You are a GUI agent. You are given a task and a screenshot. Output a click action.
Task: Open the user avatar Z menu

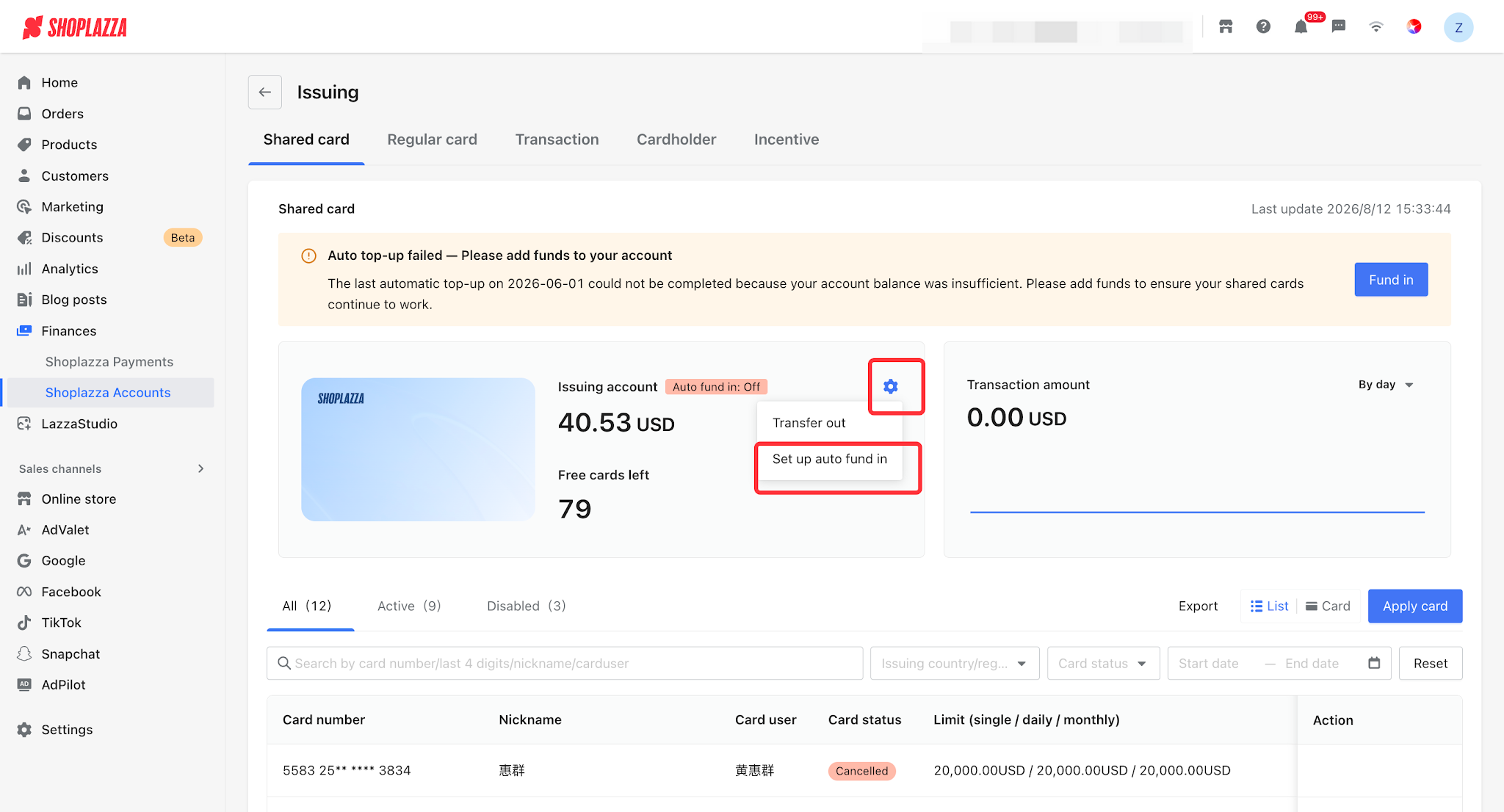[1458, 27]
